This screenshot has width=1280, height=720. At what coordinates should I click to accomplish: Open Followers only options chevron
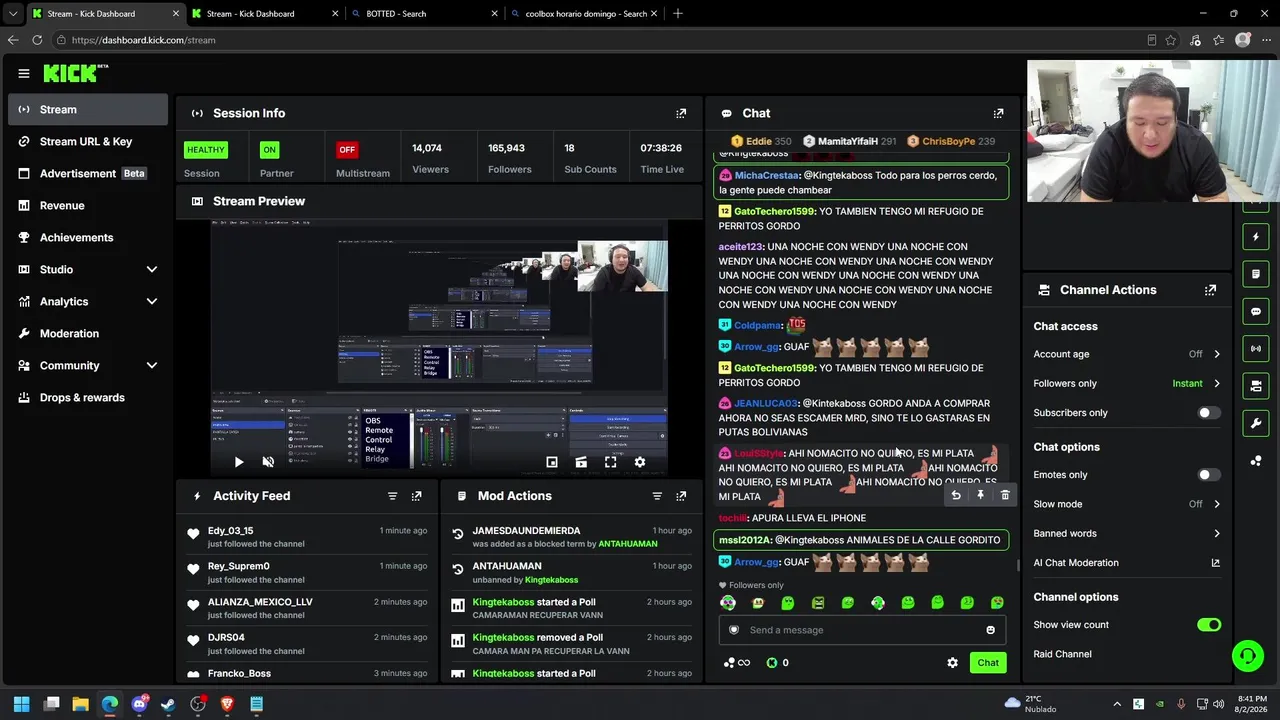(1217, 384)
